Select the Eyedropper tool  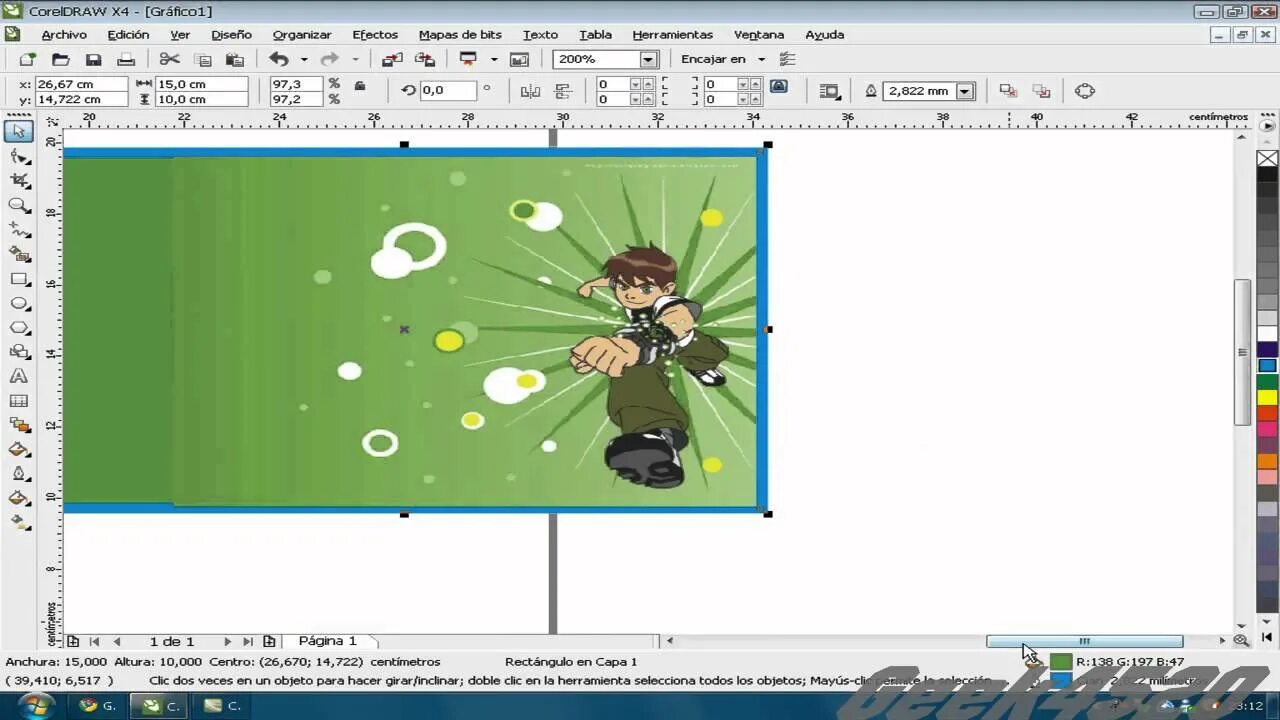click(x=19, y=449)
